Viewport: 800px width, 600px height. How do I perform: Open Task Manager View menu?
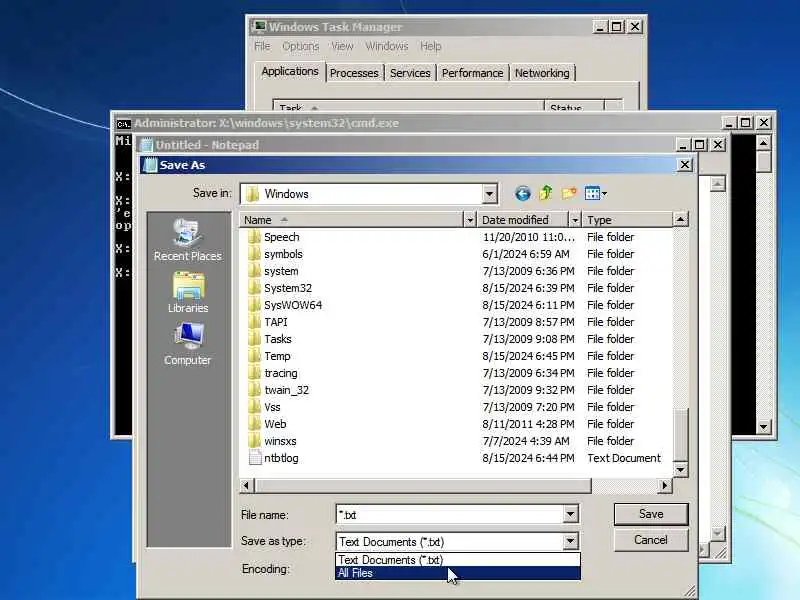(342, 46)
